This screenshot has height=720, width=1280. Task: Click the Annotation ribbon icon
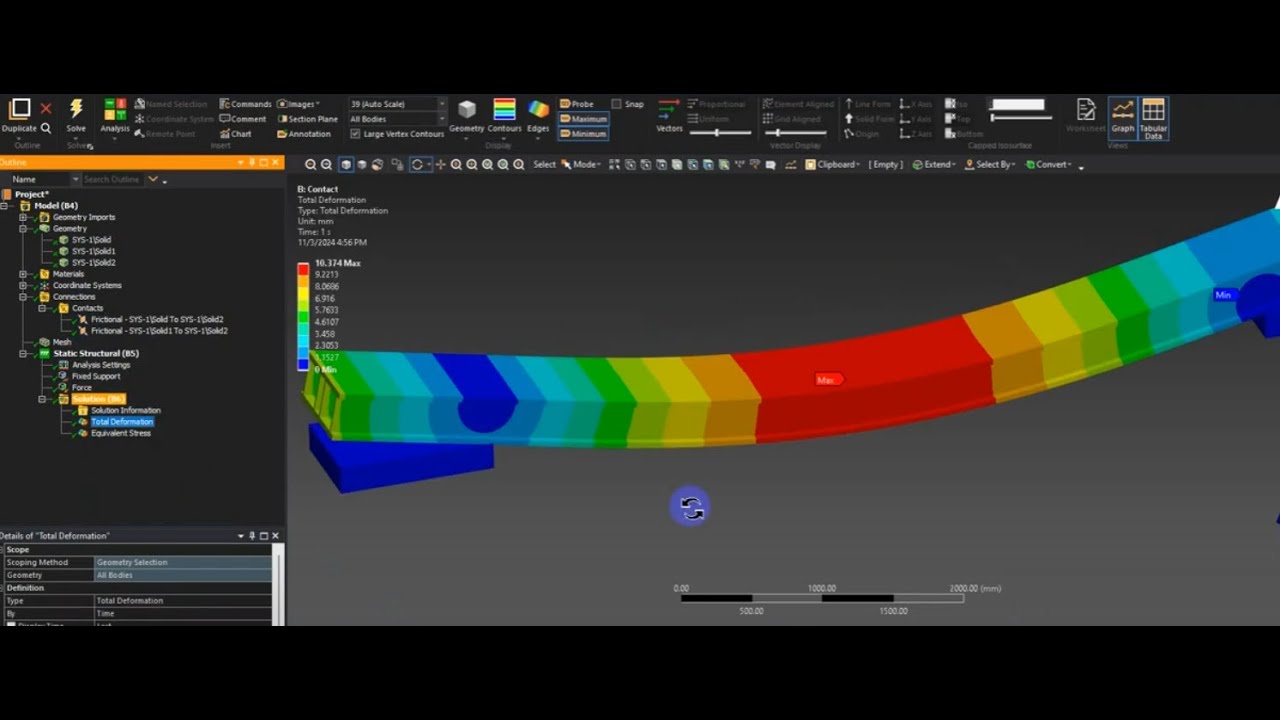click(x=304, y=134)
